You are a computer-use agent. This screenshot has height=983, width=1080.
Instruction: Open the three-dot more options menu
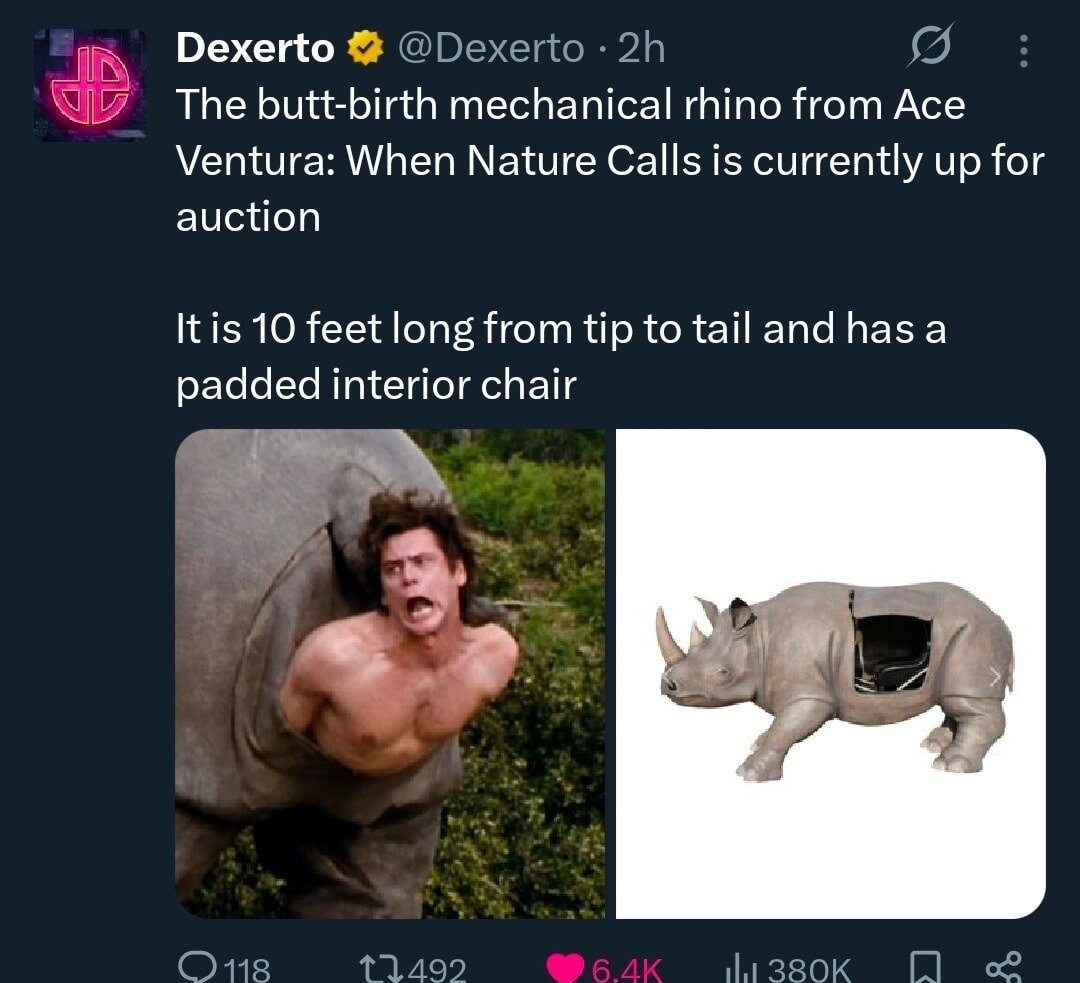point(1023,50)
